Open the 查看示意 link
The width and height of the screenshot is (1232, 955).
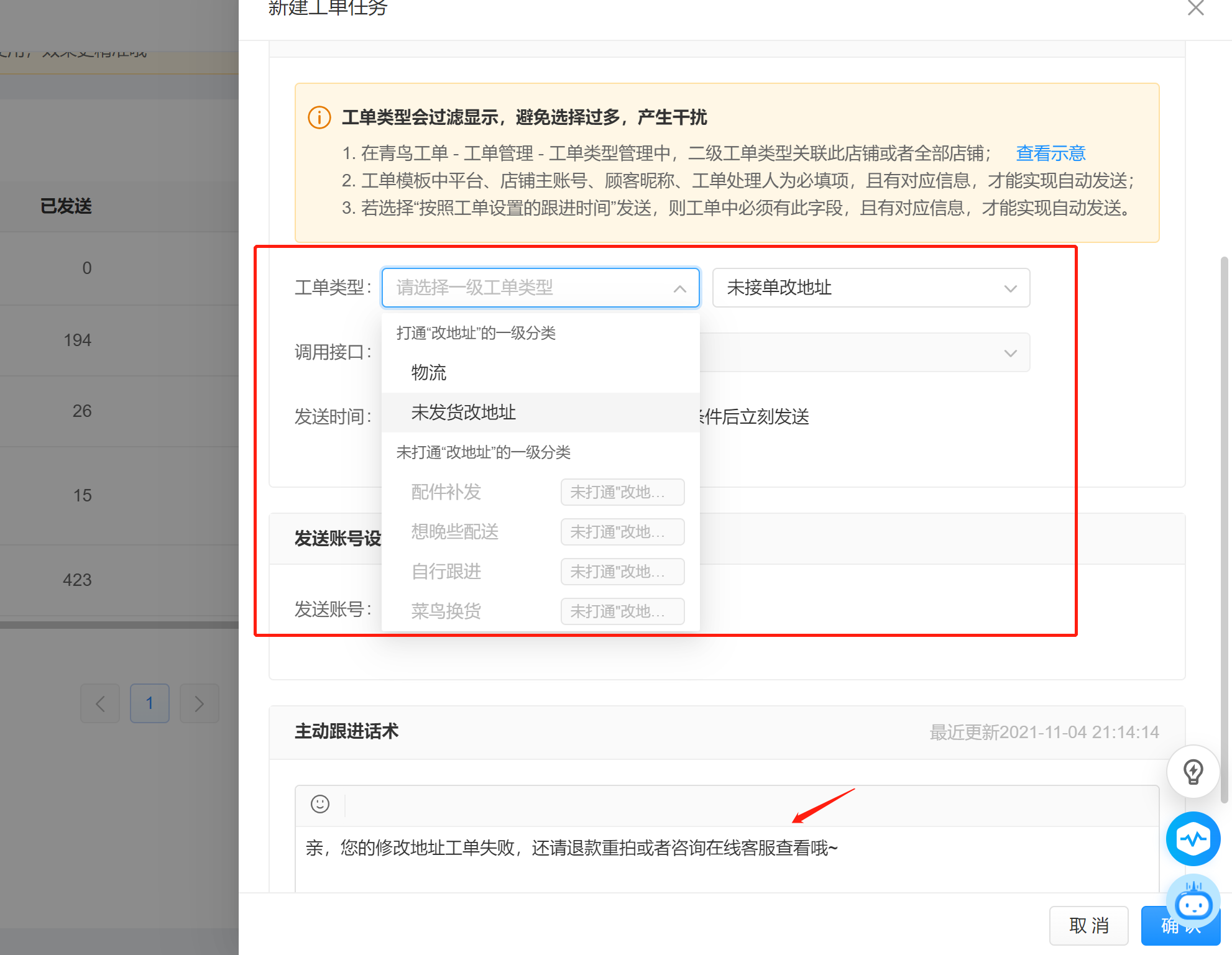coord(1050,153)
